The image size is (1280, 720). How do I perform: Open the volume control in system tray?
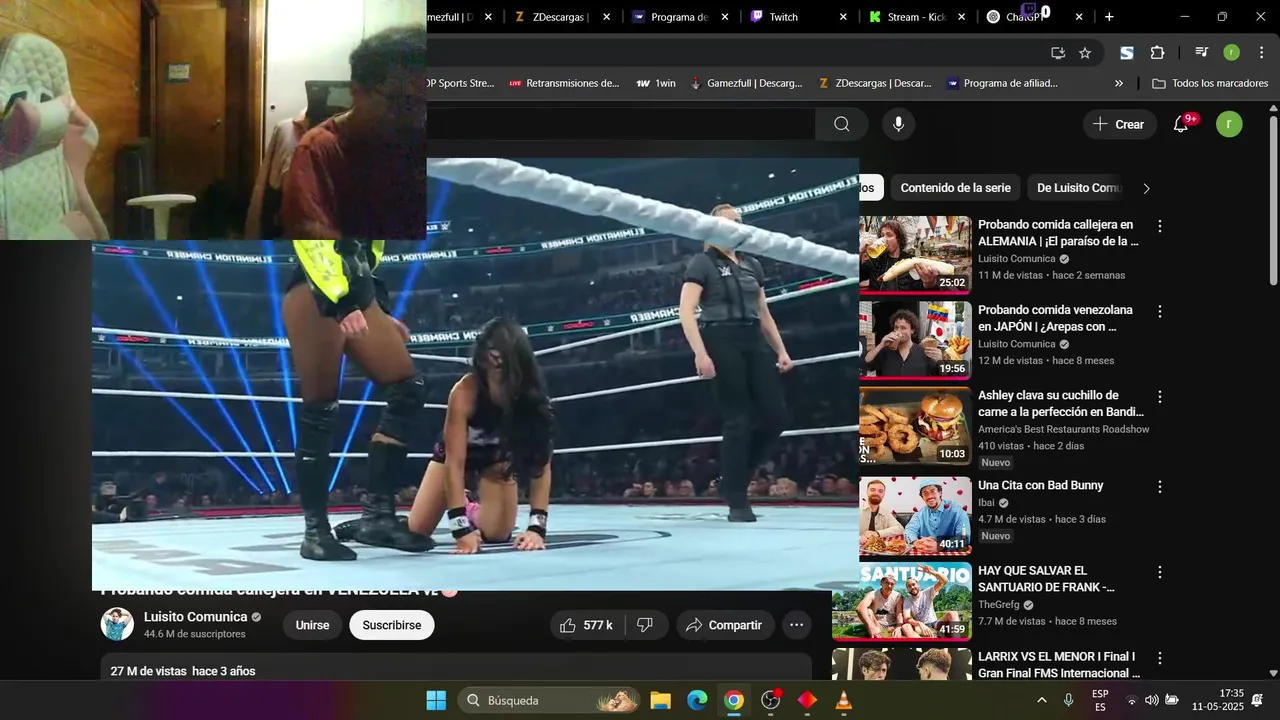[1151, 700]
